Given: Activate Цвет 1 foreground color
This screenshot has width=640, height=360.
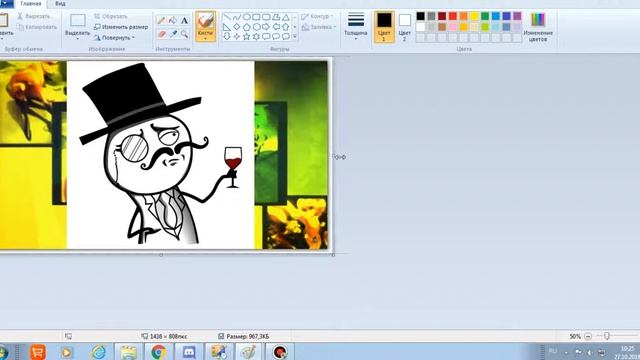Looking at the screenshot, I should point(384,27).
